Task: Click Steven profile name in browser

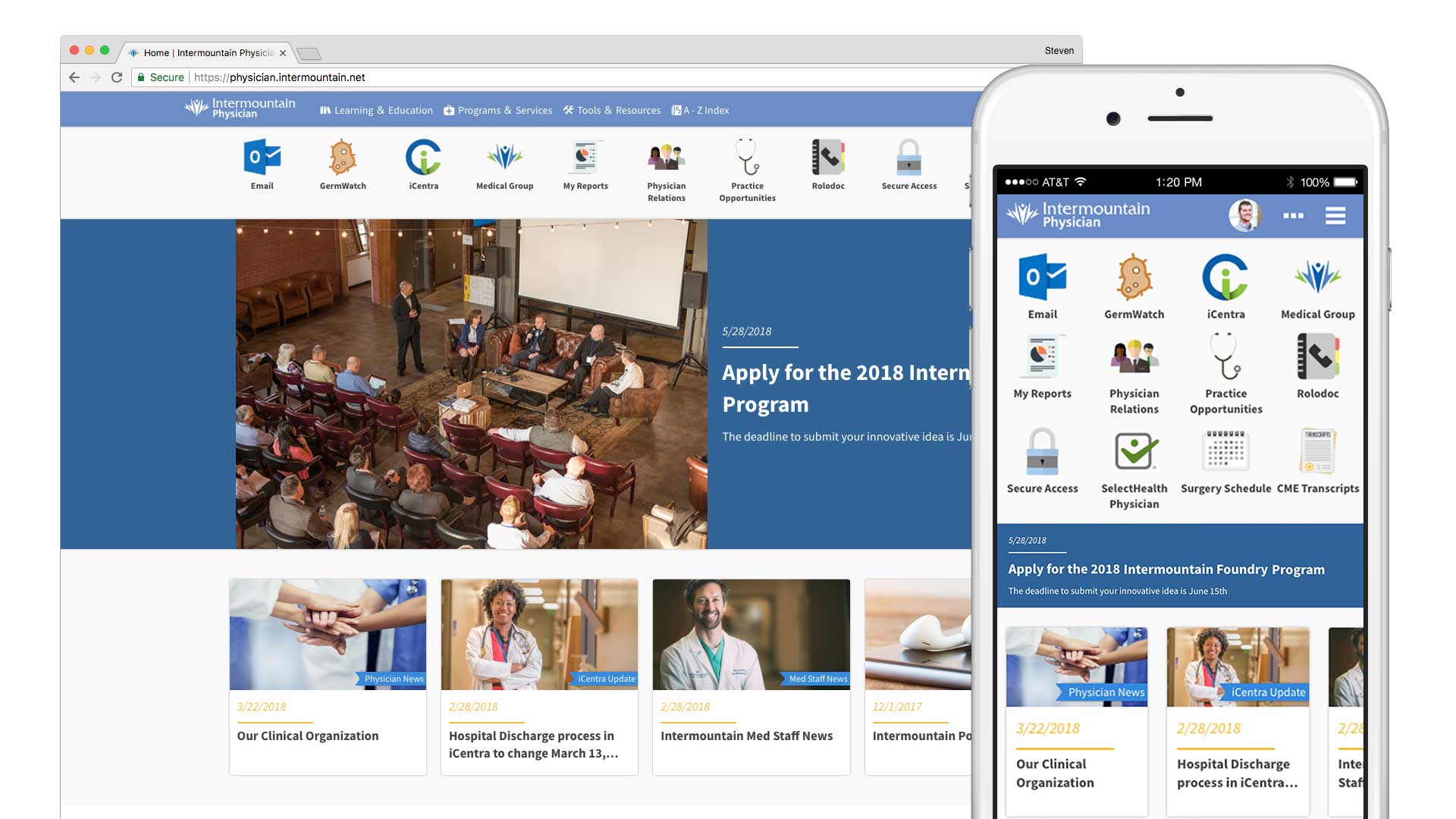Action: 1059,51
